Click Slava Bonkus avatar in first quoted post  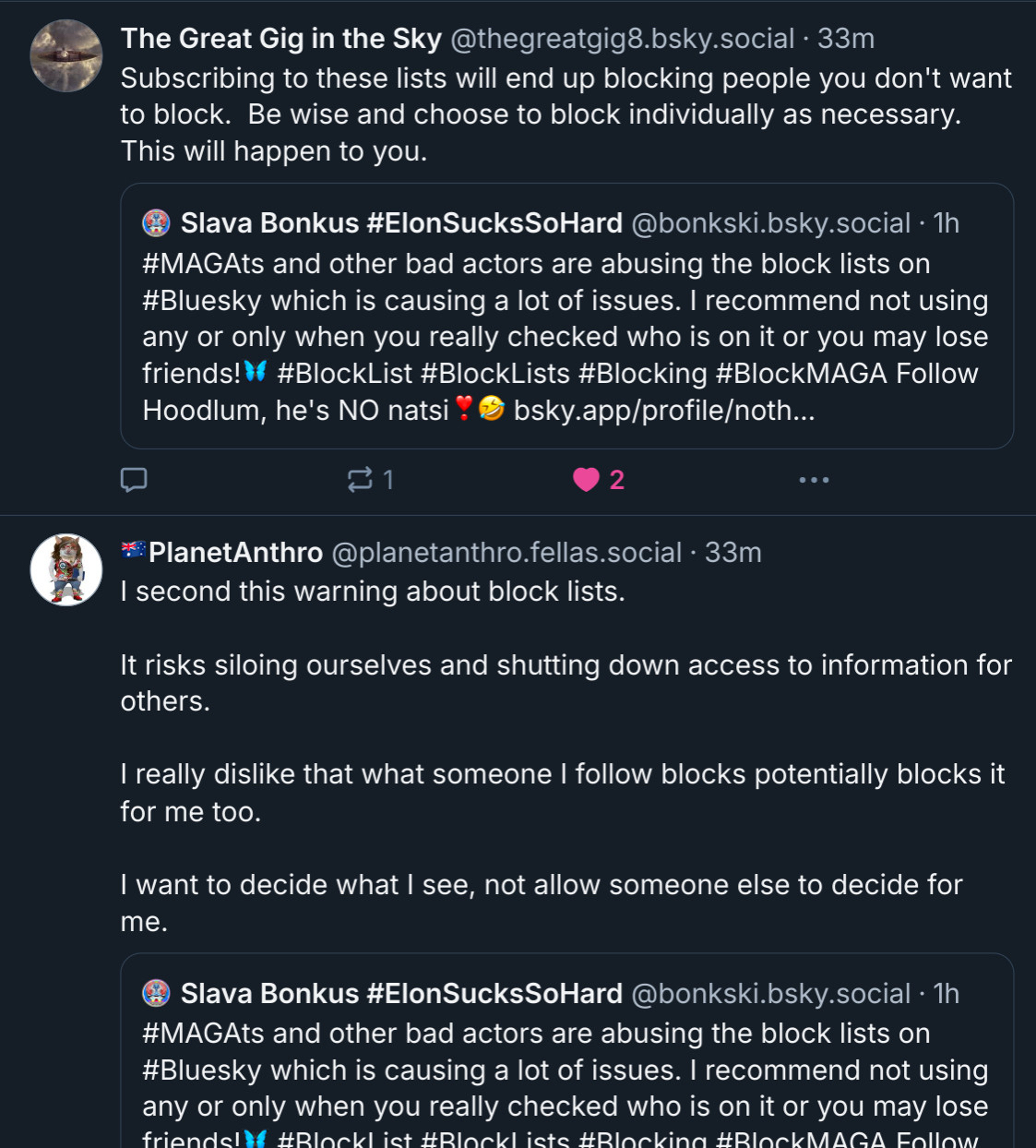pos(157,223)
